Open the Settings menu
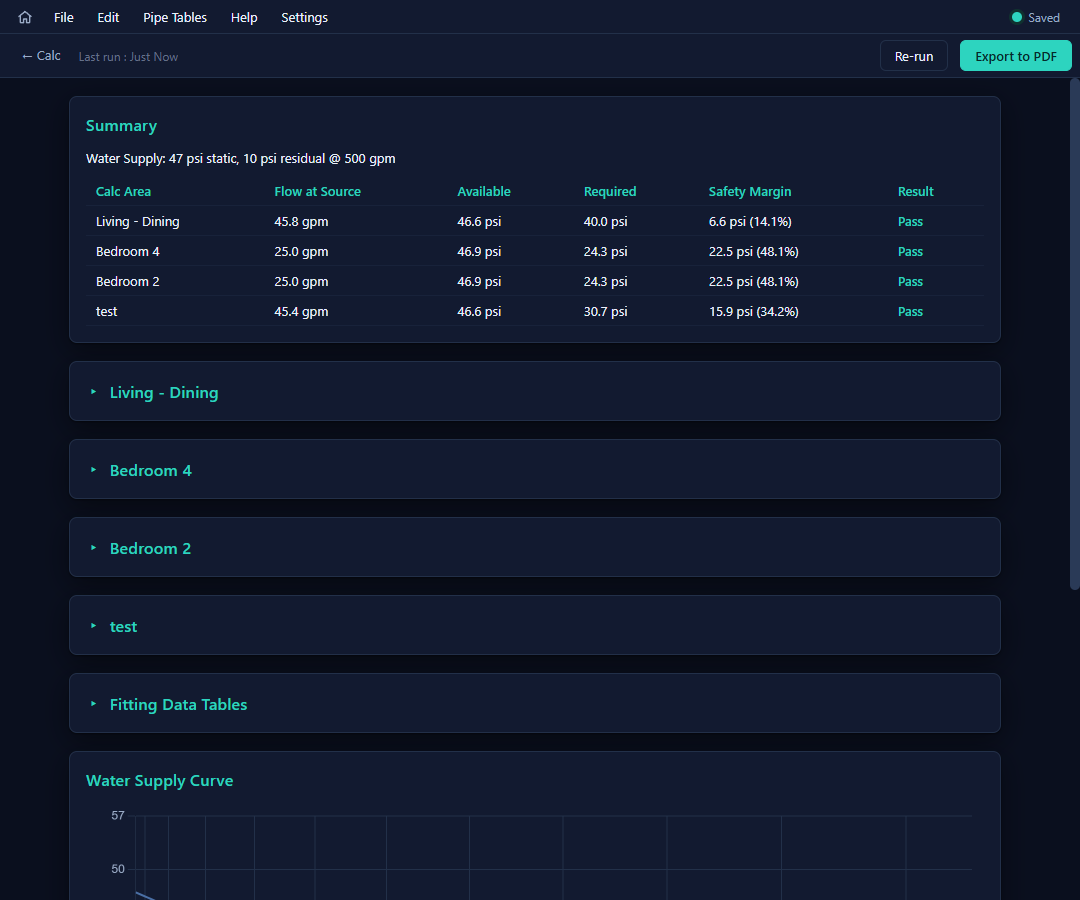Image resolution: width=1080 pixels, height=900 pixels. point(304,17)
